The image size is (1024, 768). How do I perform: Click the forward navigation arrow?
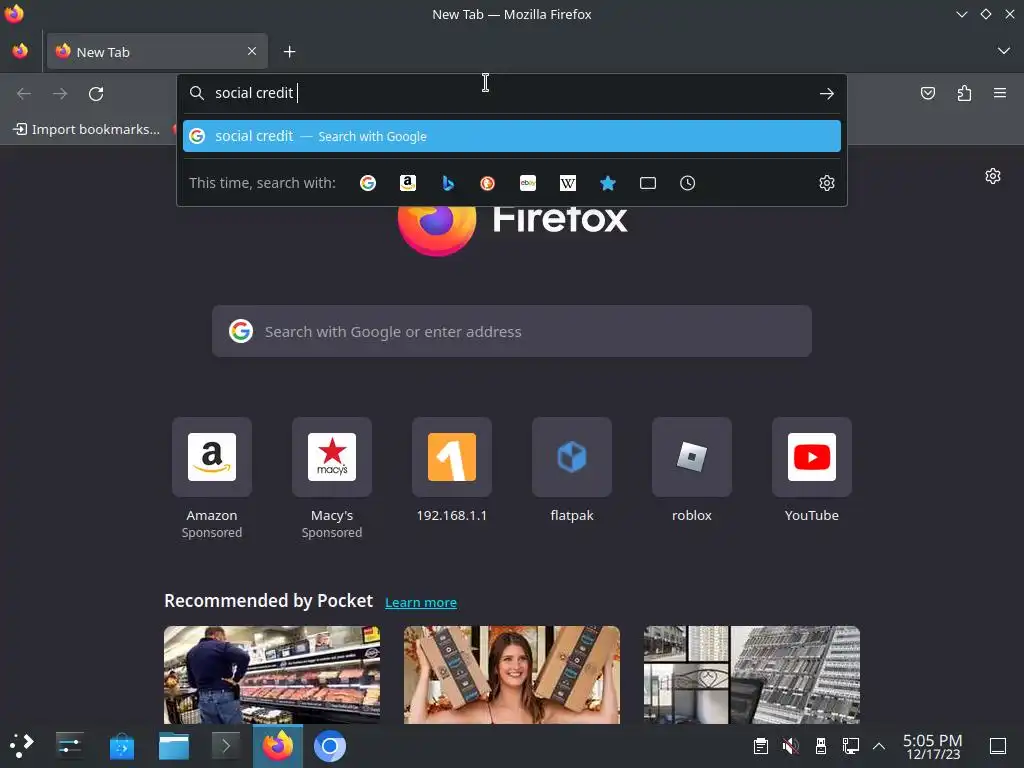(60, 93)
